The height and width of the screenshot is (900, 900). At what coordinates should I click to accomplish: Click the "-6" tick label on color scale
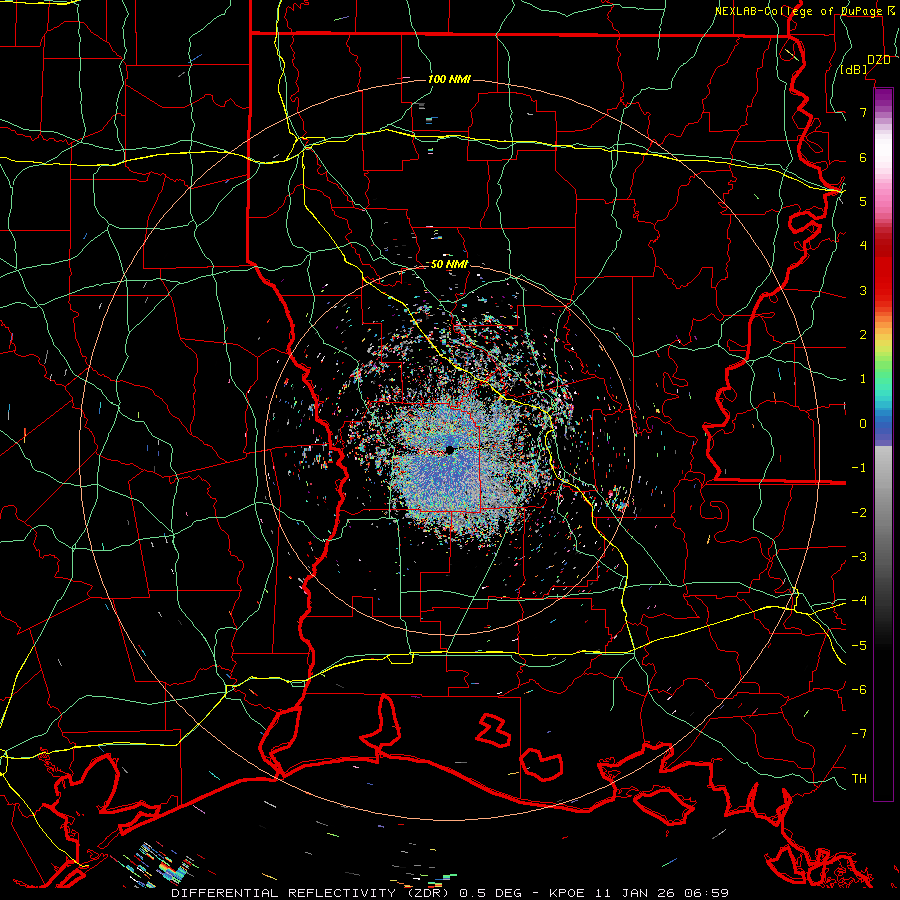tap(859, 690)
